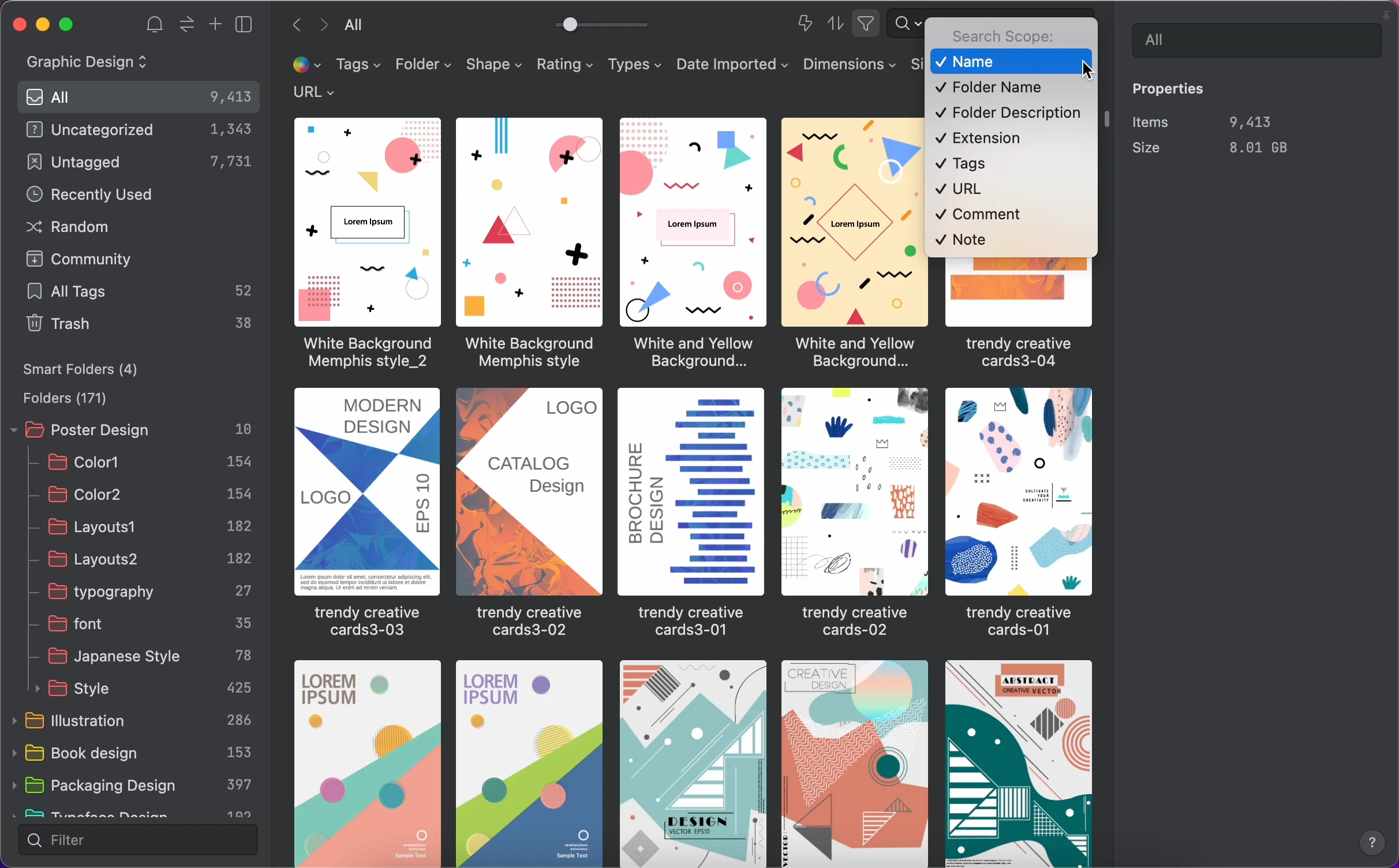Select the Color2 folder
The height and width of the screenshot is (868, 1399).
pyautogui.click(x=139, y=495)
